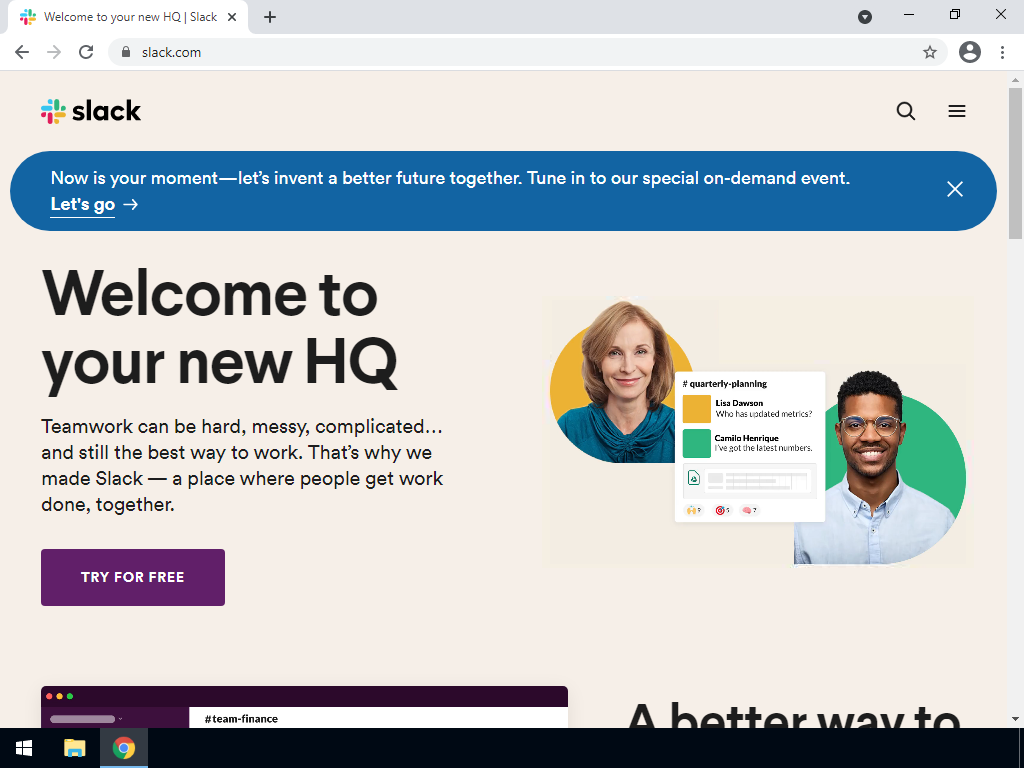Click the Chrome icon in the taskbar
Image resolution: width=1024 pixels, height=768 pixels.
click(123, 748)
